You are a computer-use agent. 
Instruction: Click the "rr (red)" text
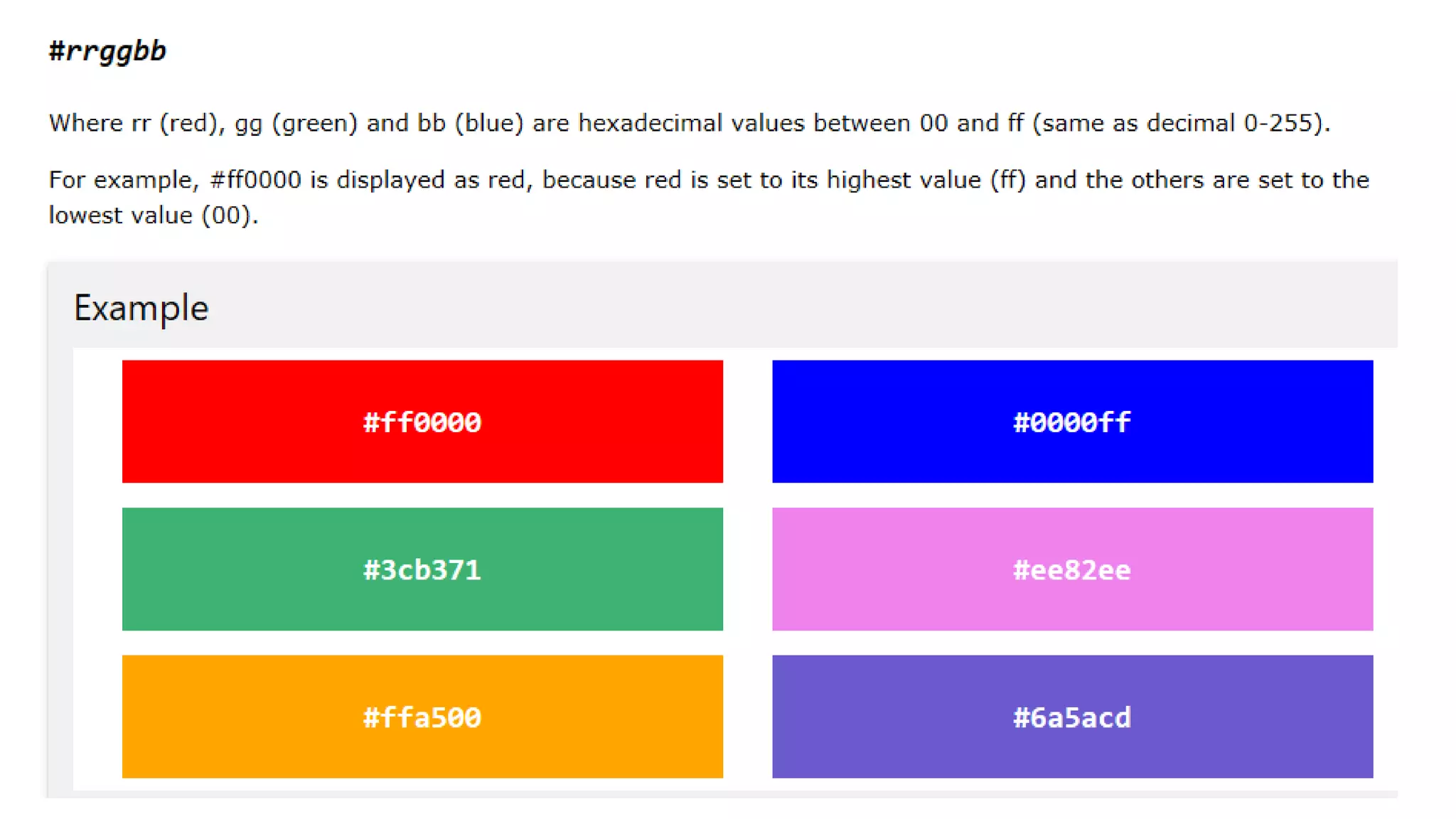[175, 124]
